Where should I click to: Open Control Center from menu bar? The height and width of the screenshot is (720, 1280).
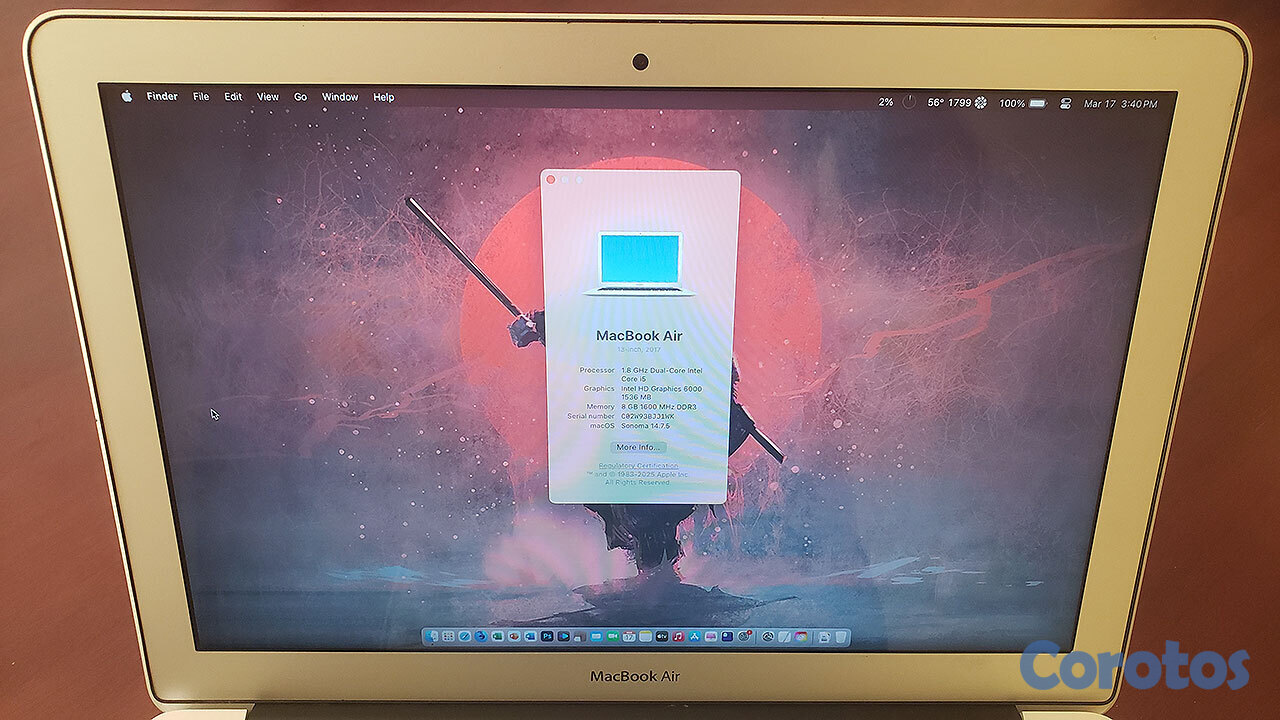(1066, 103)
